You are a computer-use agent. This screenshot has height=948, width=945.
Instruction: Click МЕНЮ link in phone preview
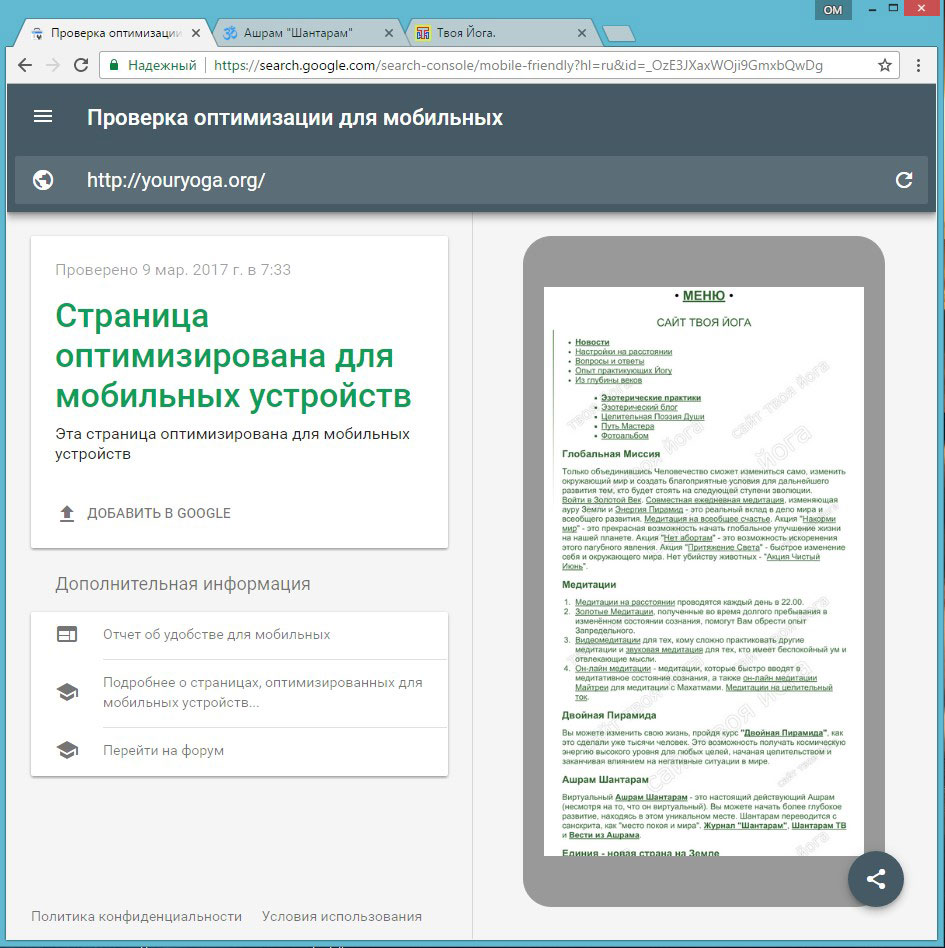coord(703,296)
